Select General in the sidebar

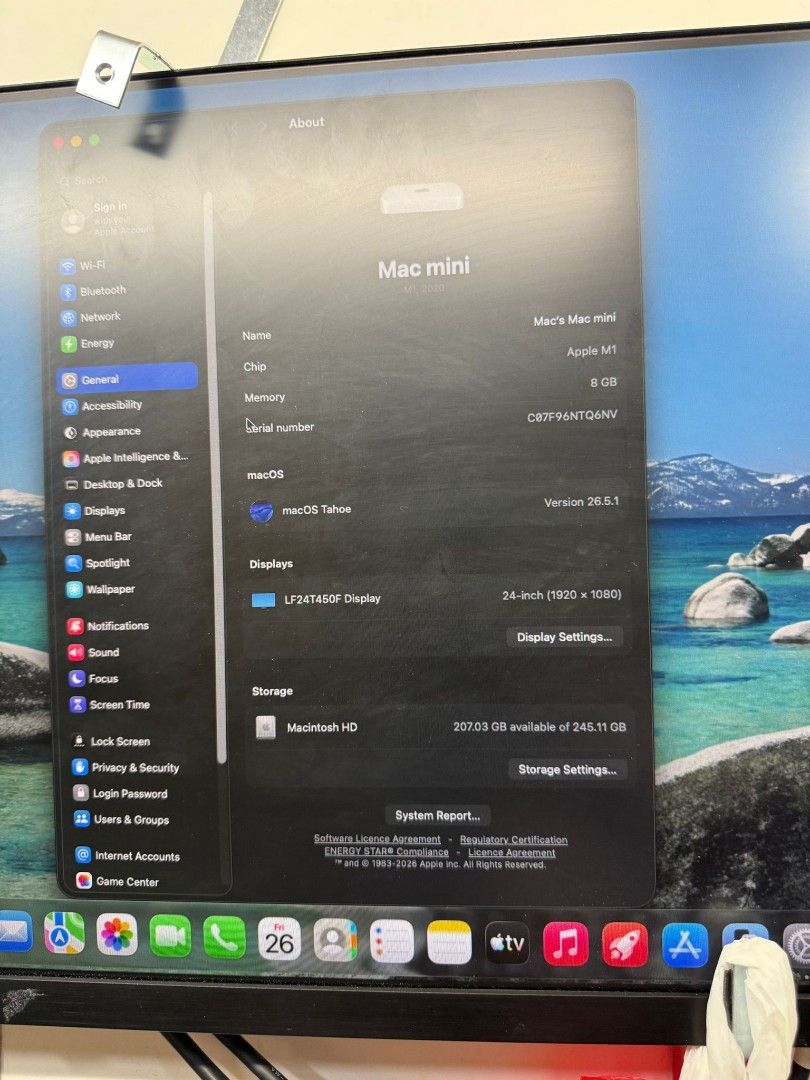pyautogui.click(x=127, y=378)
